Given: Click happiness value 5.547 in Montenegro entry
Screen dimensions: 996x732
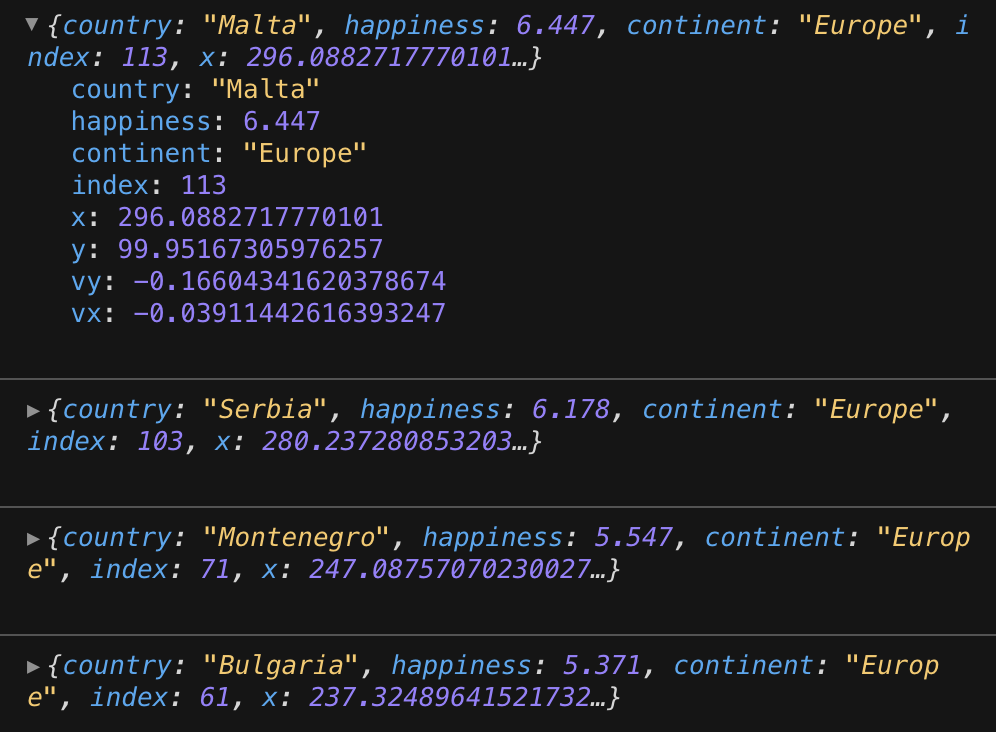Looking at the screenshot, I should 633,538.
